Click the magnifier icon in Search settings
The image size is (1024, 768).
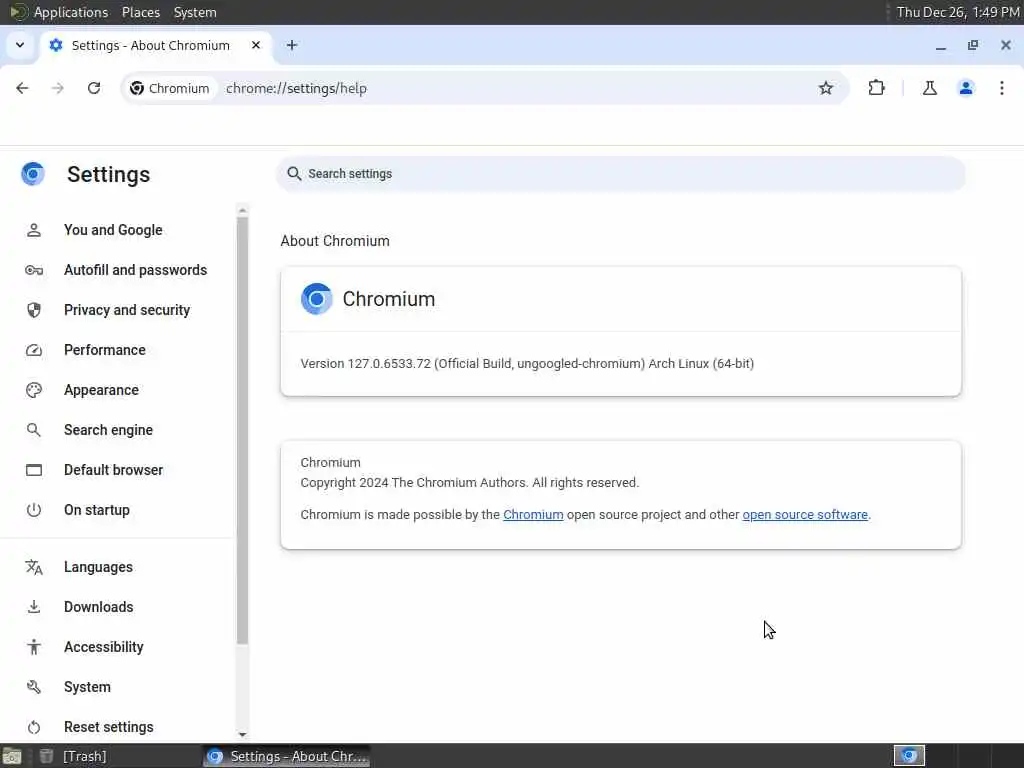(x=294, y=174)
